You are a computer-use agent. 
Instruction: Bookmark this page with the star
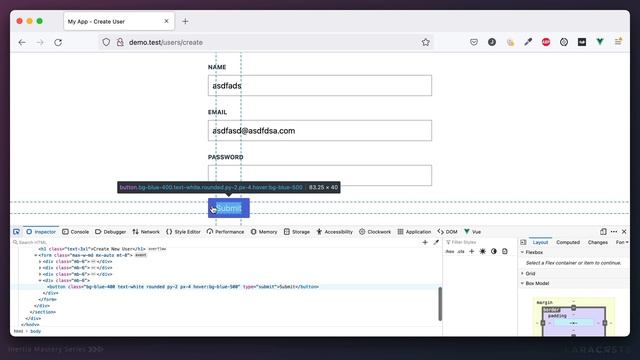[425, 42]
